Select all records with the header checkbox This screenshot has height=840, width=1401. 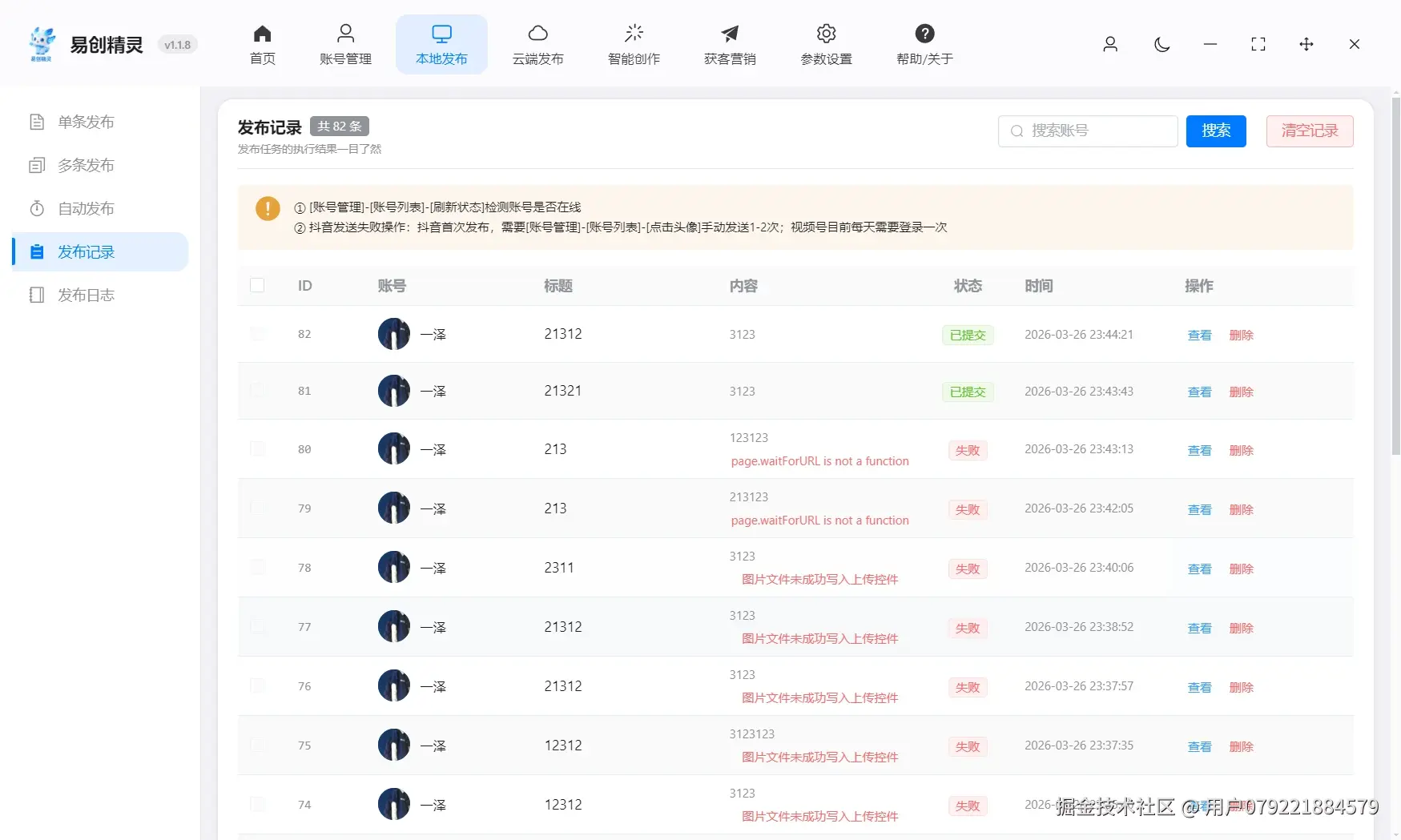pos(257,285)
